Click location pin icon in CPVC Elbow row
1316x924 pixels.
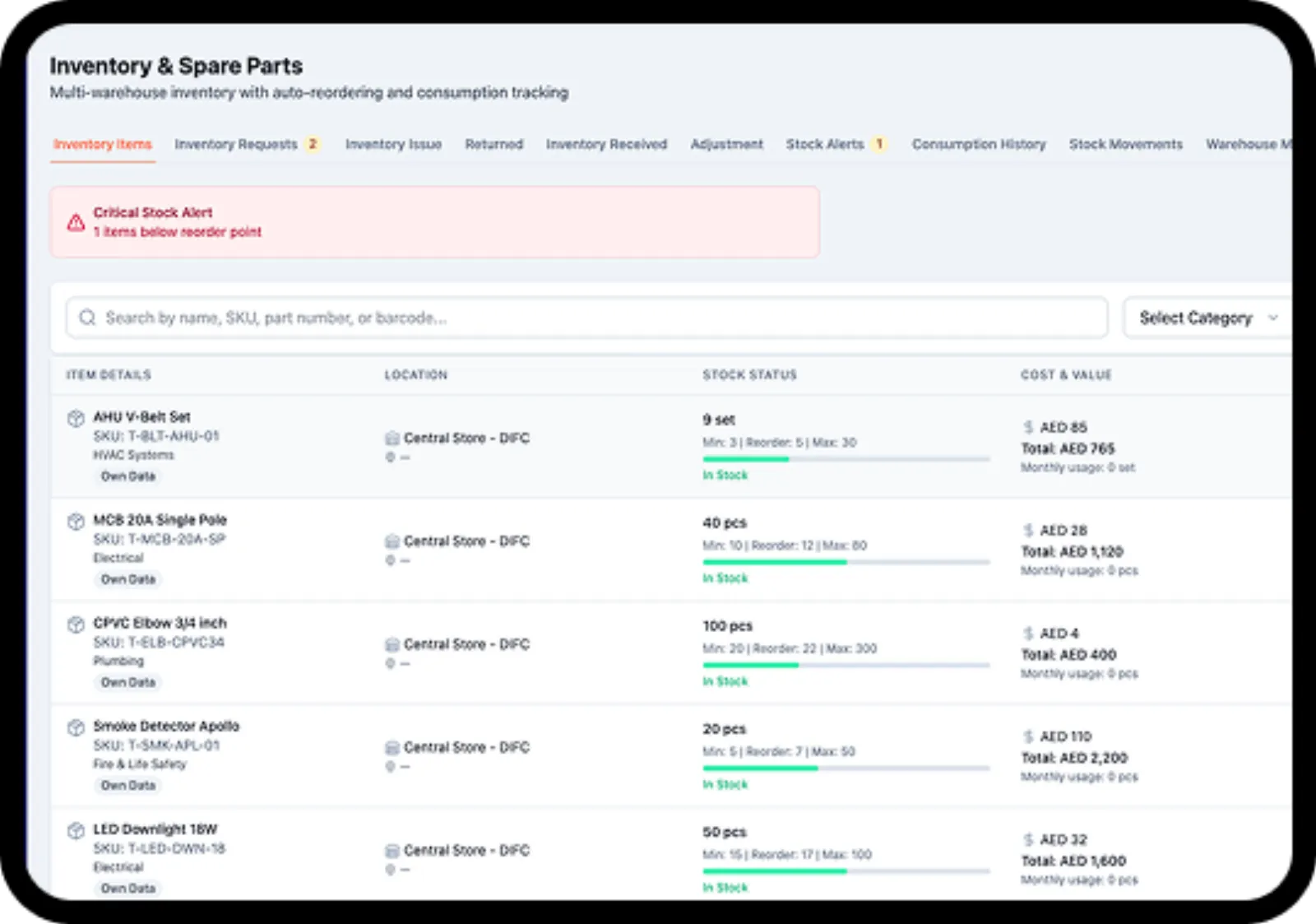point(391,663)
